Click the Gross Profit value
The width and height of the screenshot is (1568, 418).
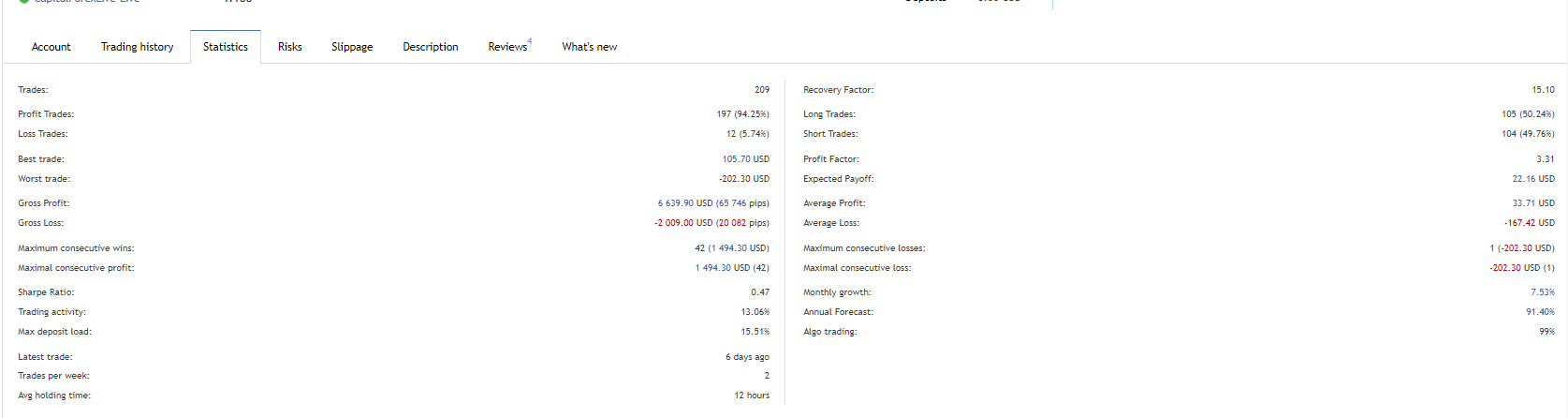(713, 203)
